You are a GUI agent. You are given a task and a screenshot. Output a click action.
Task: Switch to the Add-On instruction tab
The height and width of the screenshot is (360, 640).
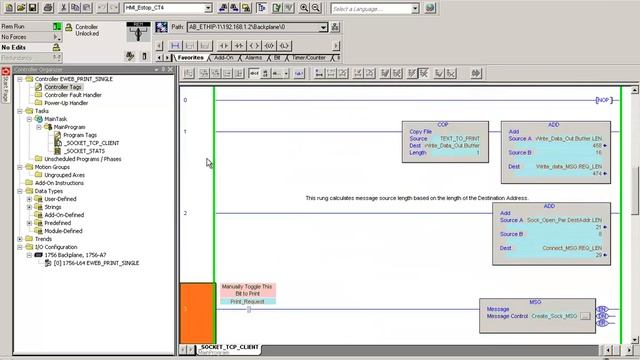224,58
